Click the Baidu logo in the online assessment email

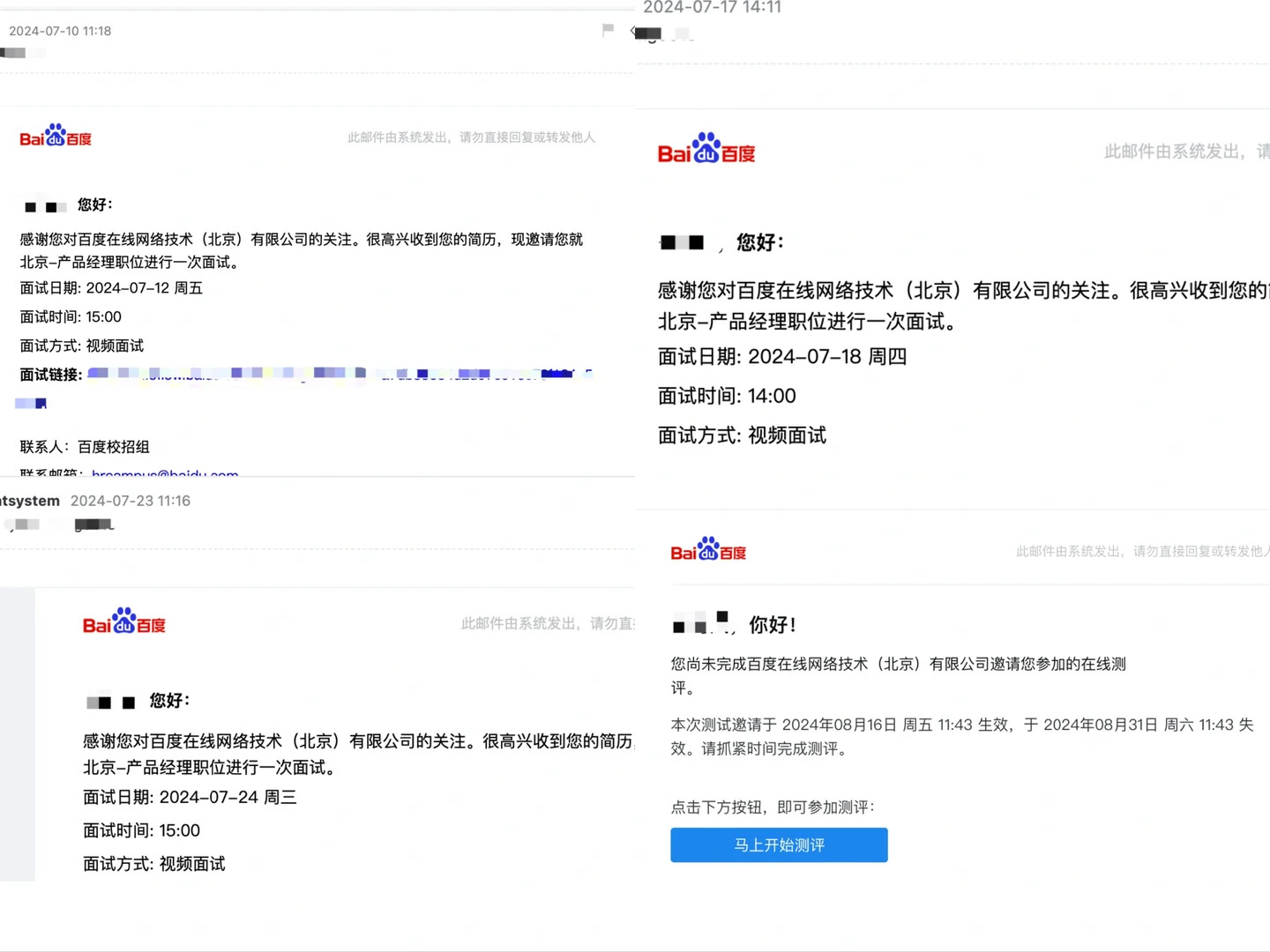coord(708,549)
